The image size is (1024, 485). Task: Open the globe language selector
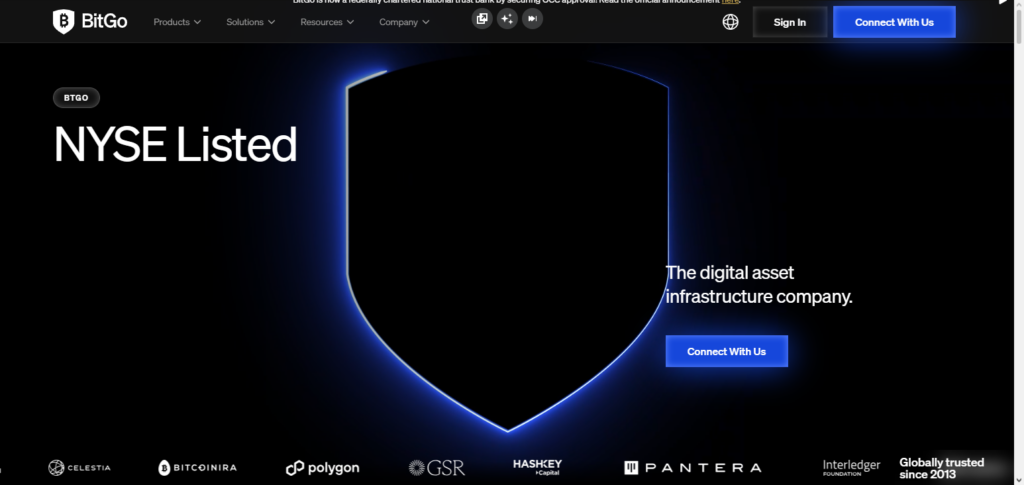tap(730, 22)
